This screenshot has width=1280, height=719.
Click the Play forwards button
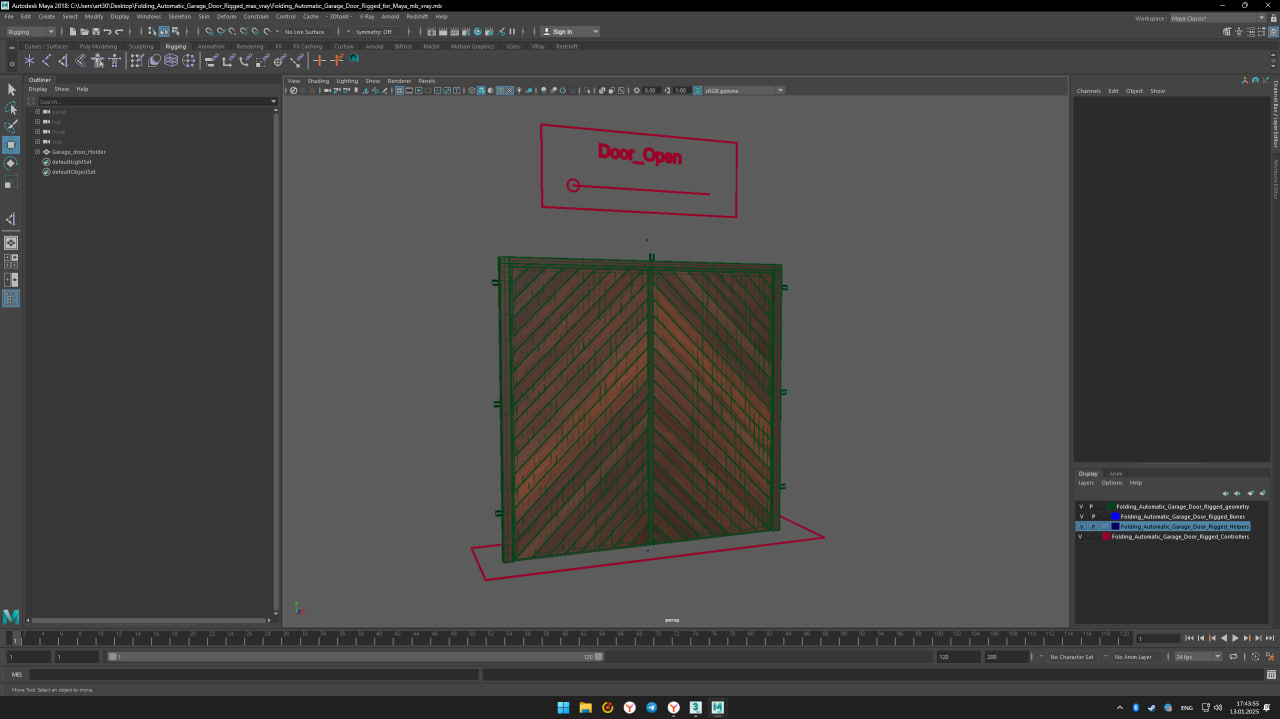(x=1235, y=638)
